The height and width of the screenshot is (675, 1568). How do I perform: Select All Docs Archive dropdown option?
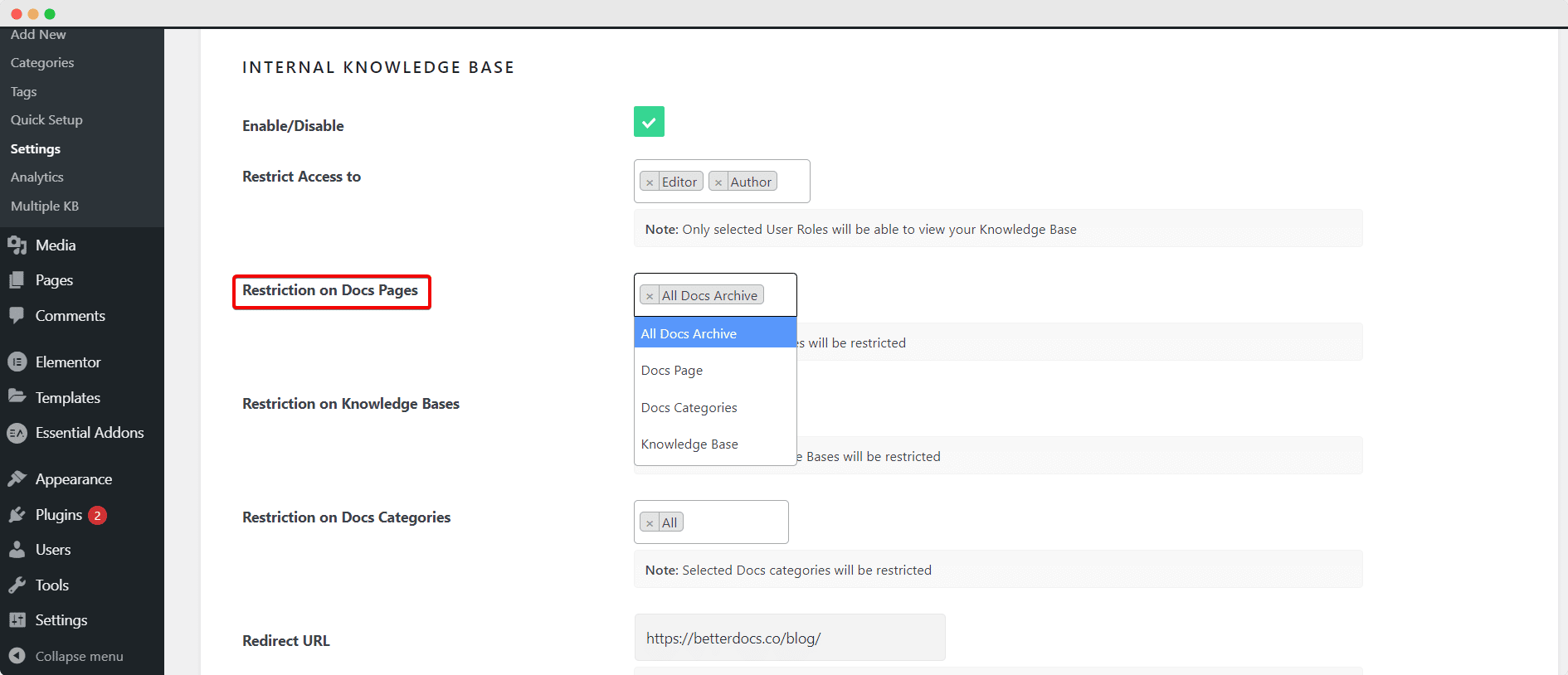pyautogui.click(x=715, y=333)
